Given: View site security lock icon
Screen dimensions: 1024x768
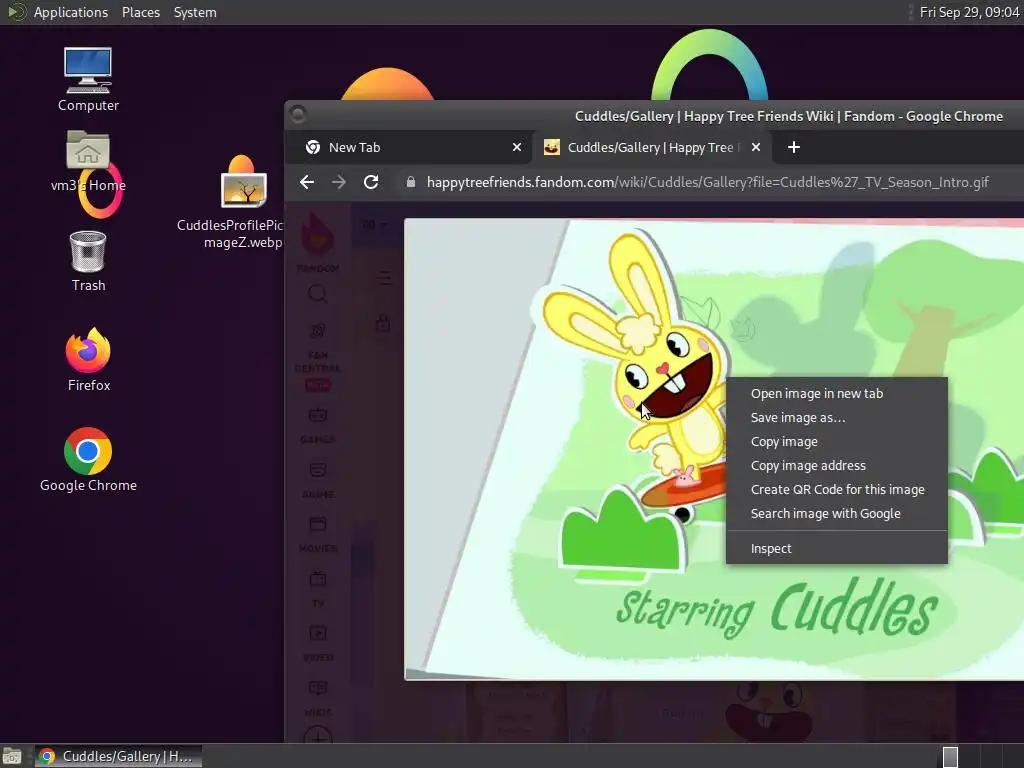Looking at the screenshot, I should coord(411,182).
